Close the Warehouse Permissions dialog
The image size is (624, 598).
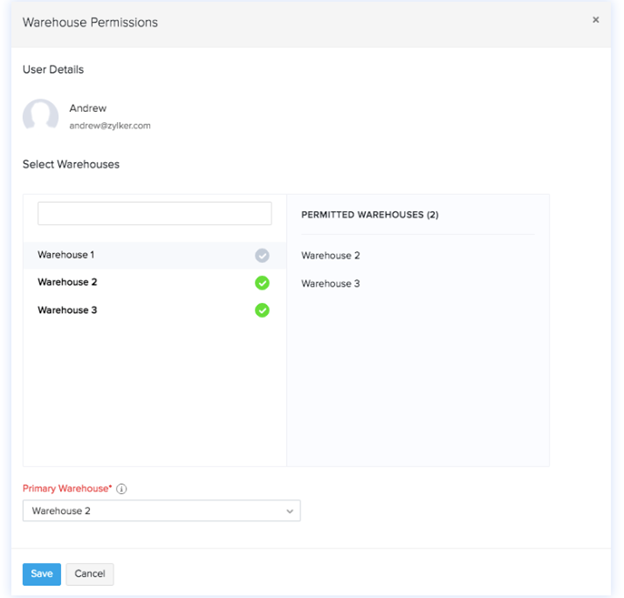[596, 20]
